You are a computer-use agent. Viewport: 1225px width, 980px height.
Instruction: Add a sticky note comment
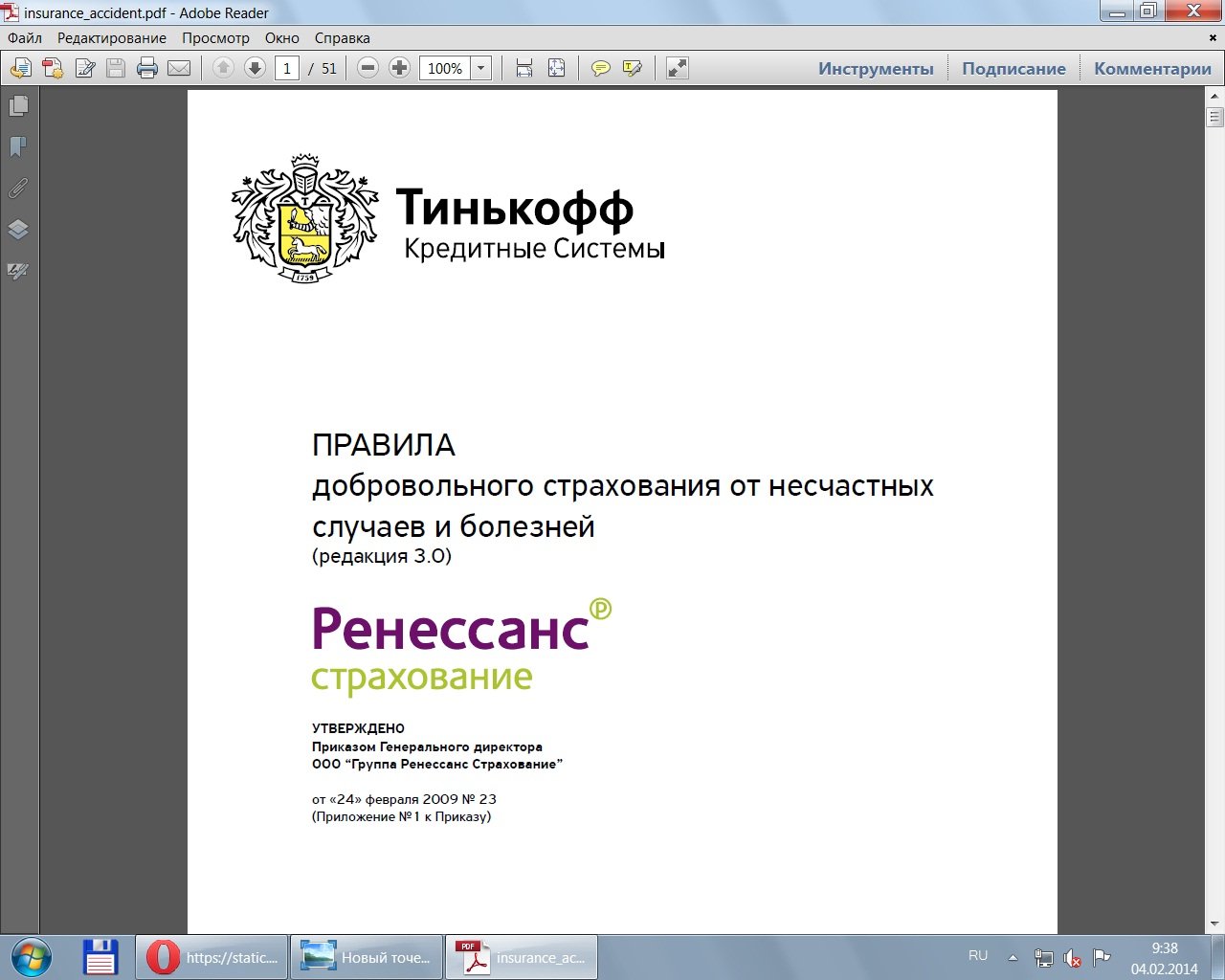point(601,68)
